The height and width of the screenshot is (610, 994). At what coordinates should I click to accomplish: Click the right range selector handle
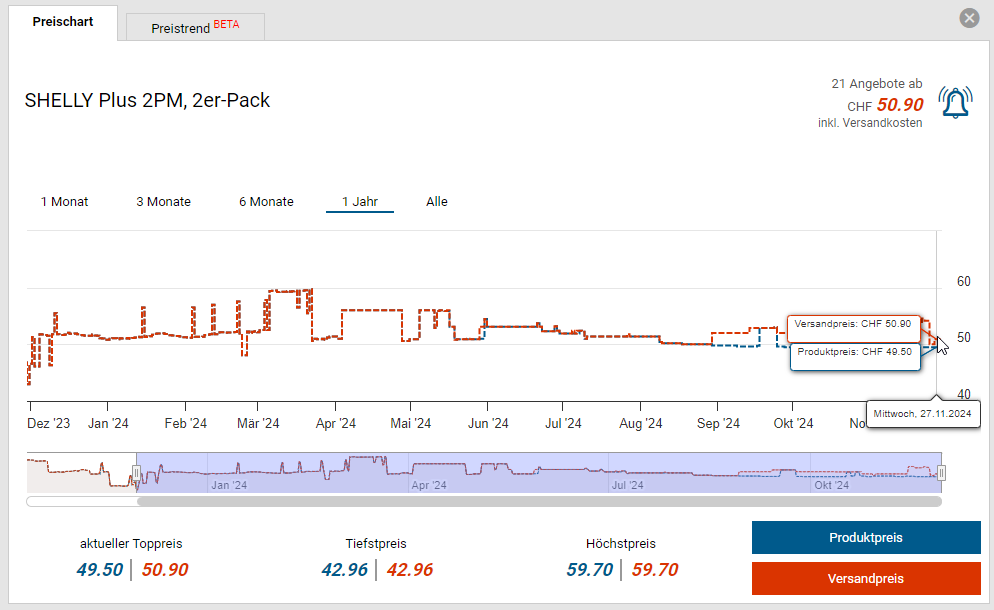point(940,473)
